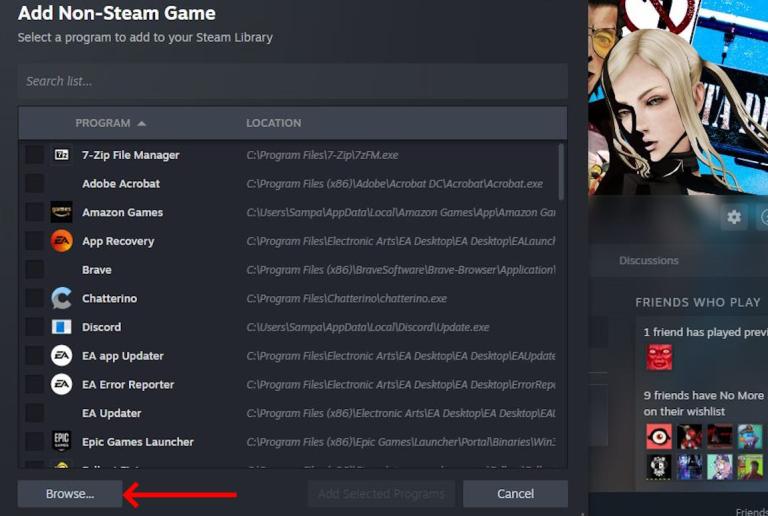Click the 7-Zip File Manager name

pyautogui.click(x=130, y=155)
